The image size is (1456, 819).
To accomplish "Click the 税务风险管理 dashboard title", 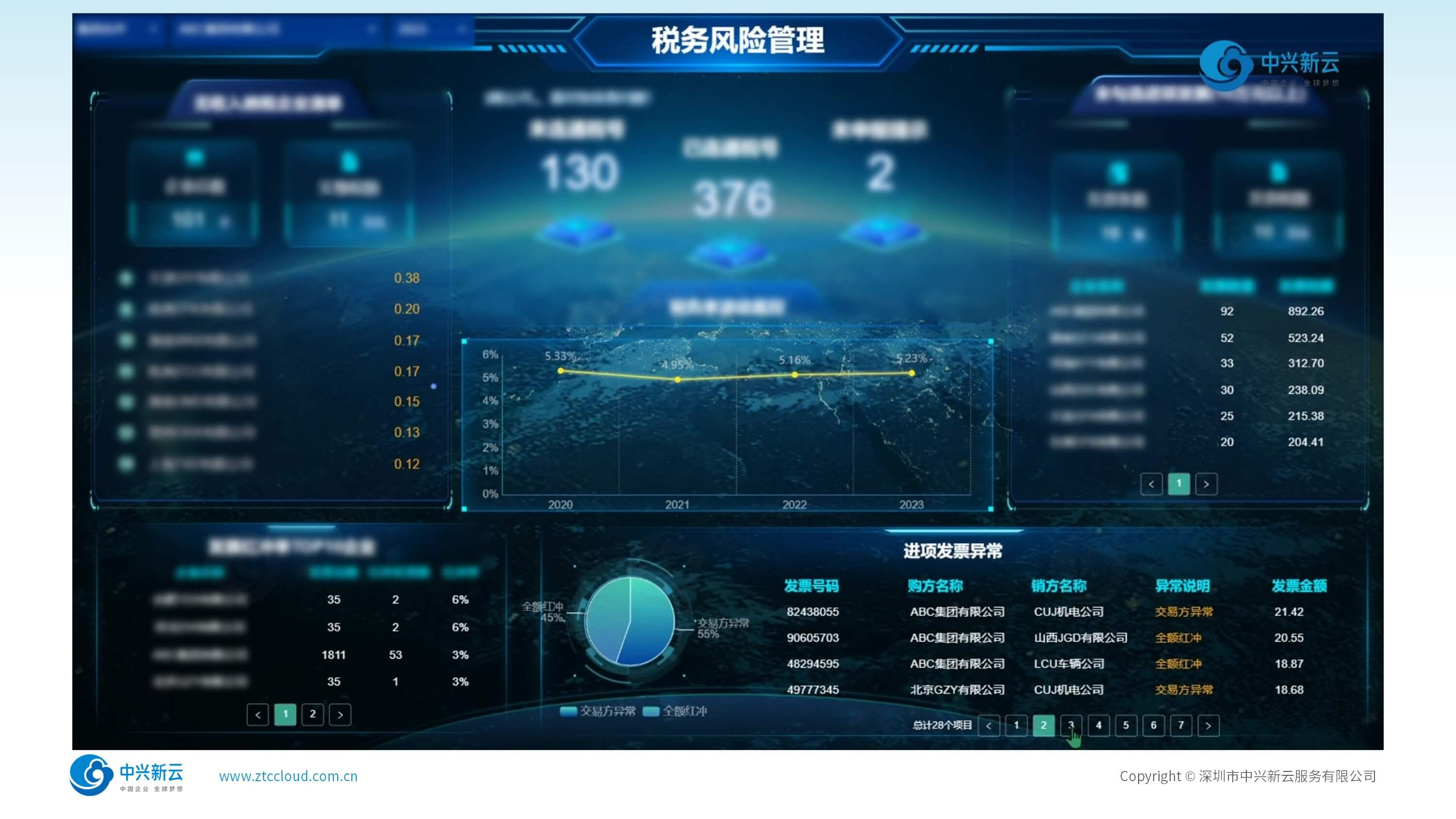I will [738, 40].
